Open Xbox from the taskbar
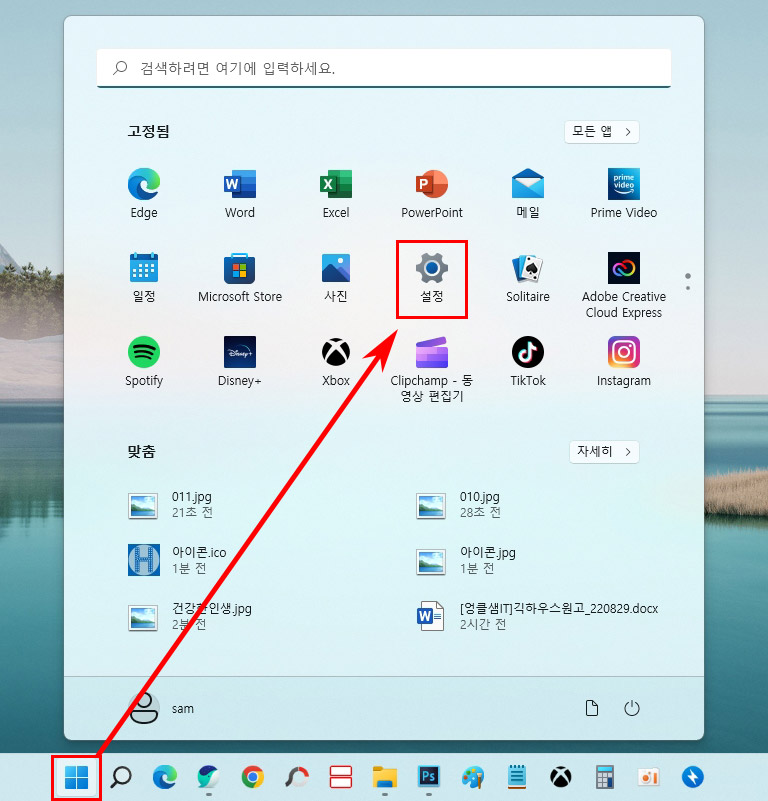The height and width of the screenshot is (801, 768). (x=561, y=777)
